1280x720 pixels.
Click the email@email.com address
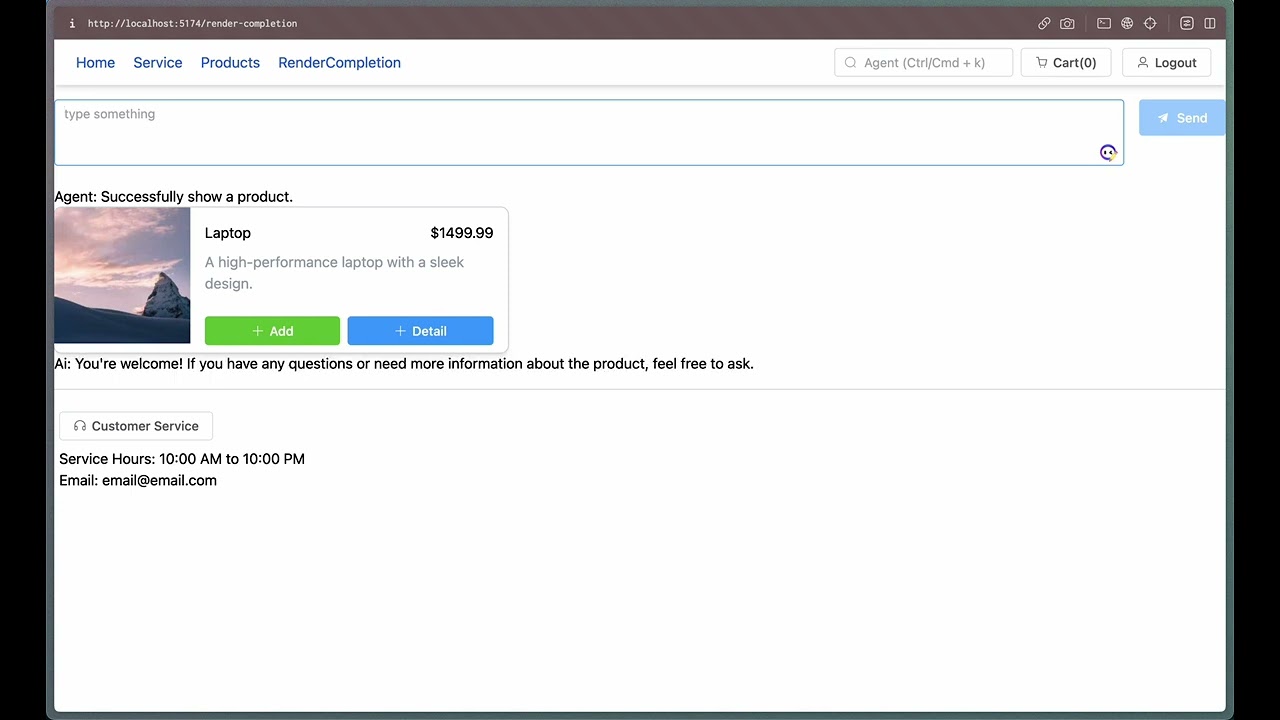click(x=159, y=480)
